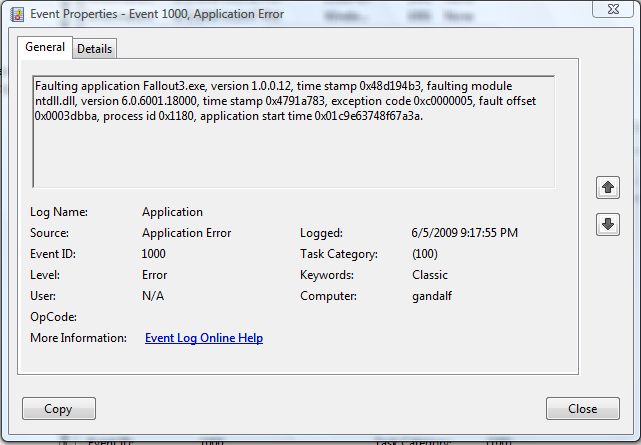The height and width of the screenshot is (445, 641).
Task: Click the Level value 'Error'
Action: click(x=154, y=275)
